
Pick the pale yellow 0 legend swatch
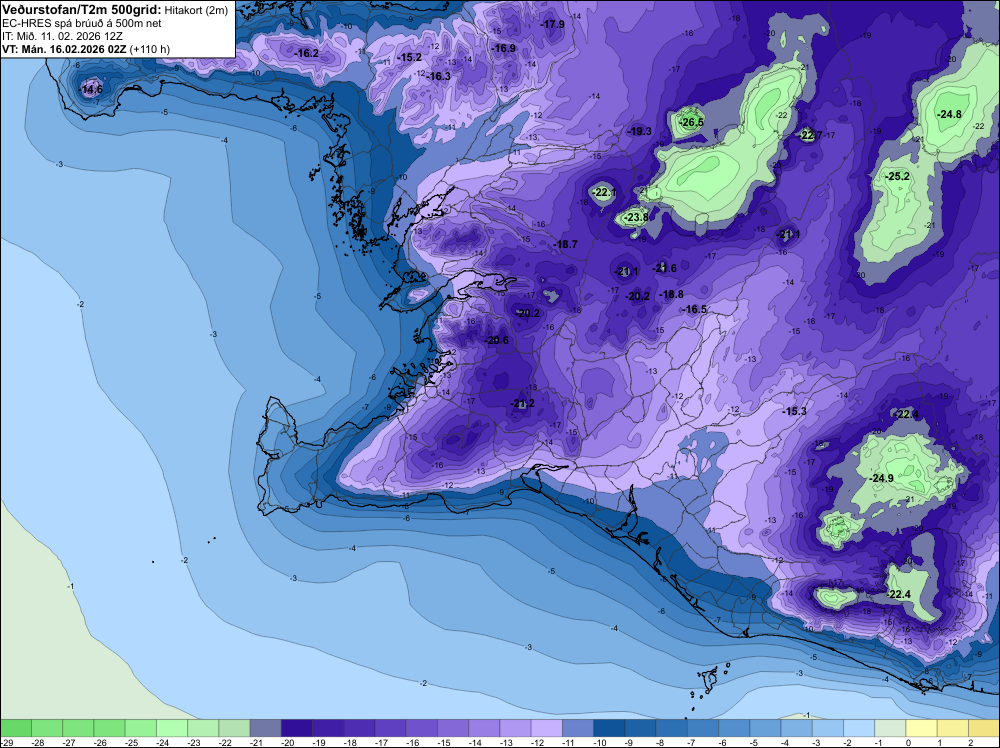922,728
